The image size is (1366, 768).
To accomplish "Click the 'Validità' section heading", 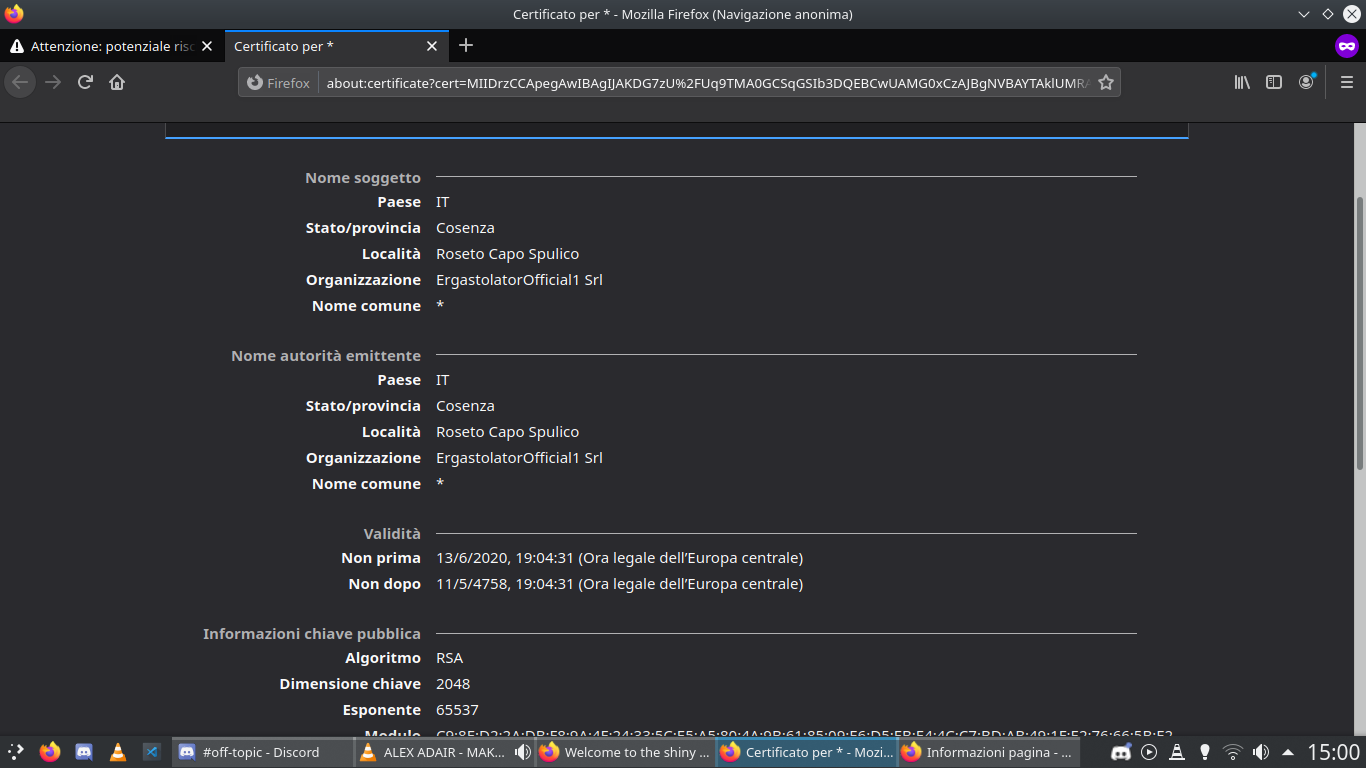I will [x=392, y=534].
